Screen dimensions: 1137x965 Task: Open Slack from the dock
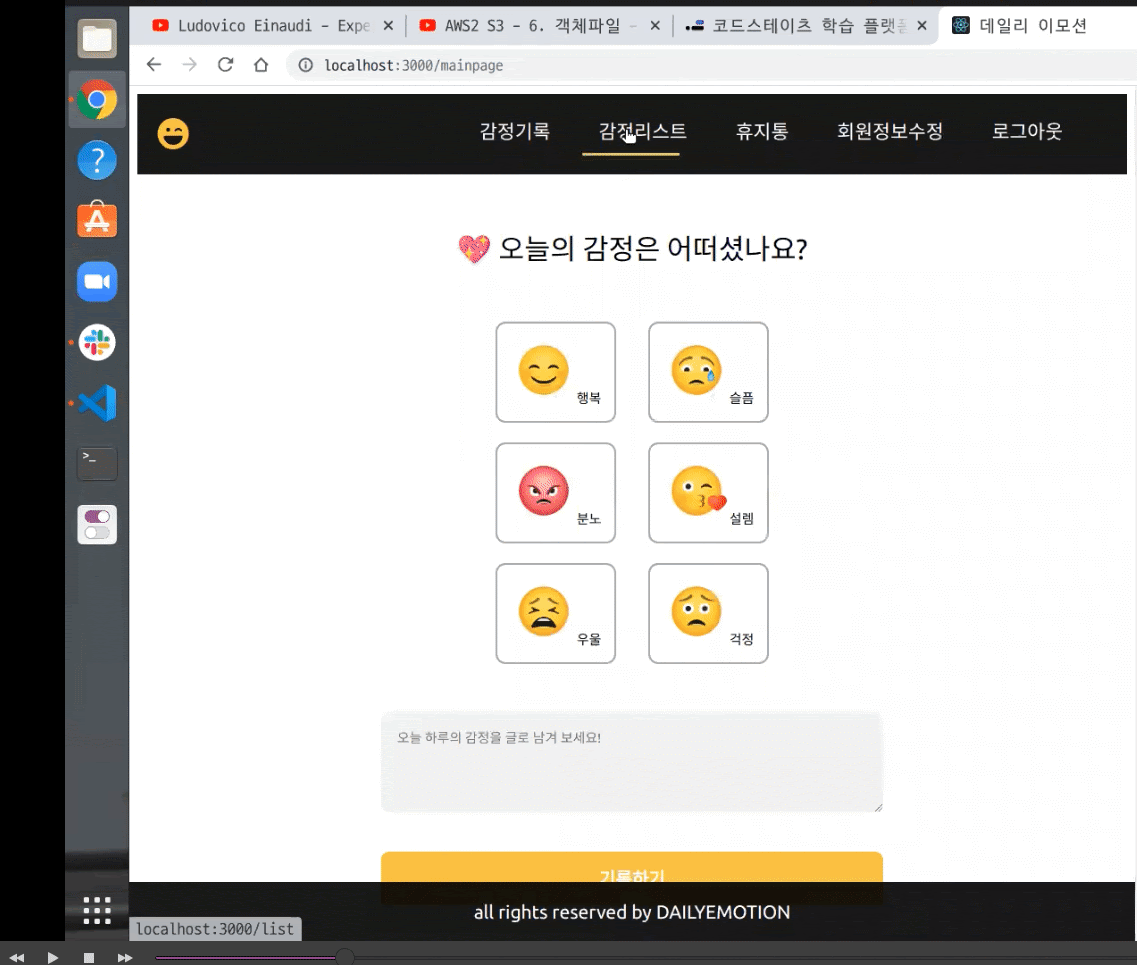pyautogui.click(x=97, y=342)
